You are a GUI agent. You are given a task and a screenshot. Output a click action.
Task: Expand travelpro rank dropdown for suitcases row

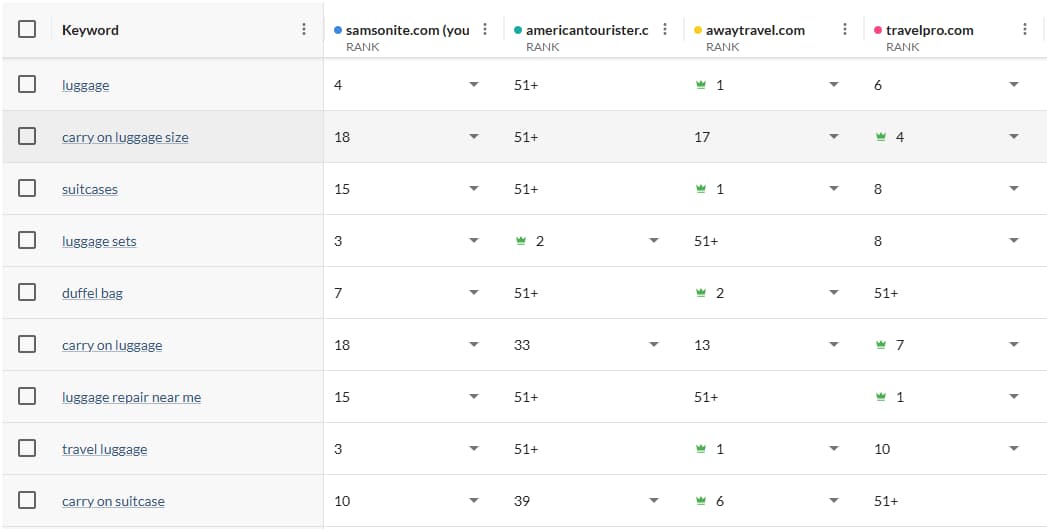pos(1014,189)
